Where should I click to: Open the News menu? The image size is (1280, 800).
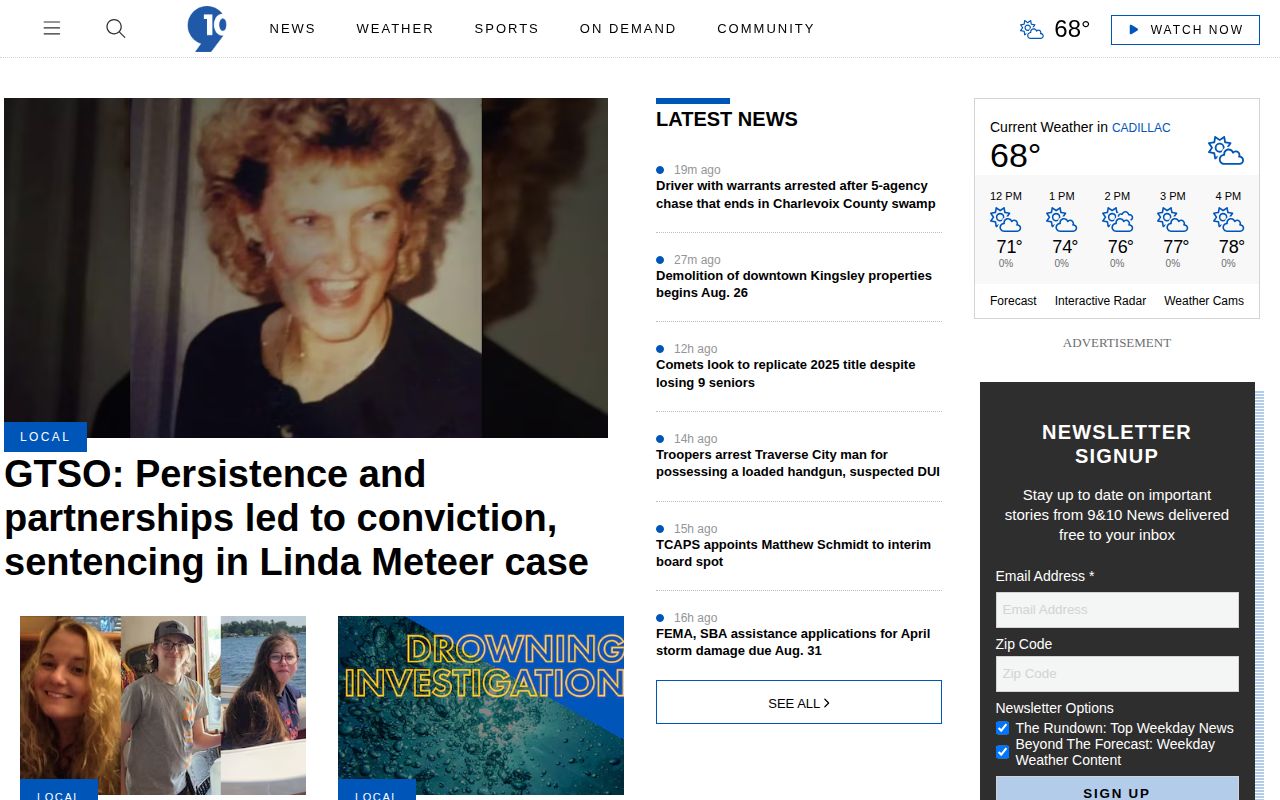tap(292, 29)
